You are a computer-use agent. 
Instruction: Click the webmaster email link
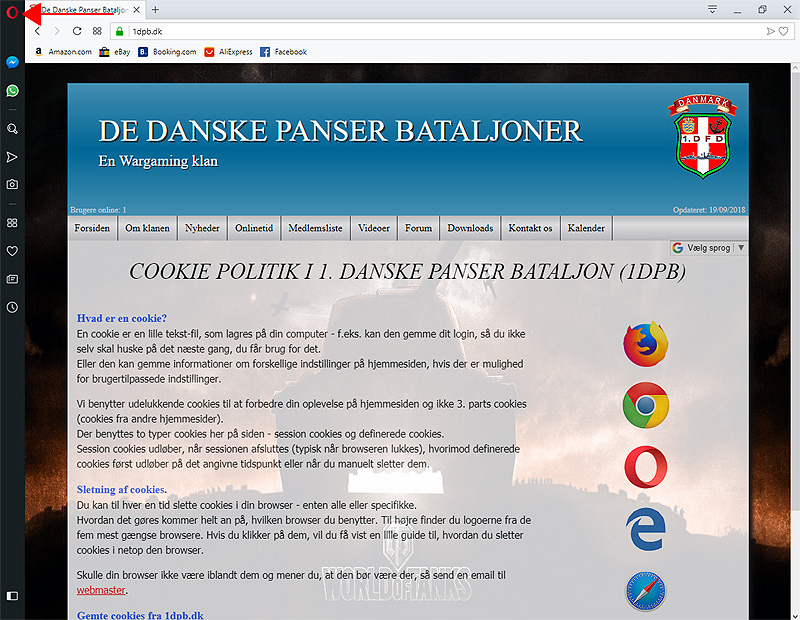point(101,590)
